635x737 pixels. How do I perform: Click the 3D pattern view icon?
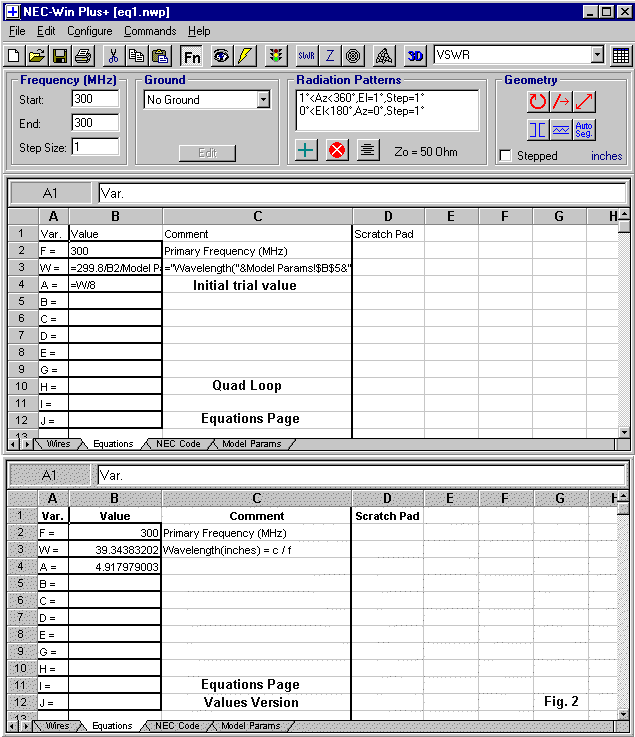(x=415, y=56)
